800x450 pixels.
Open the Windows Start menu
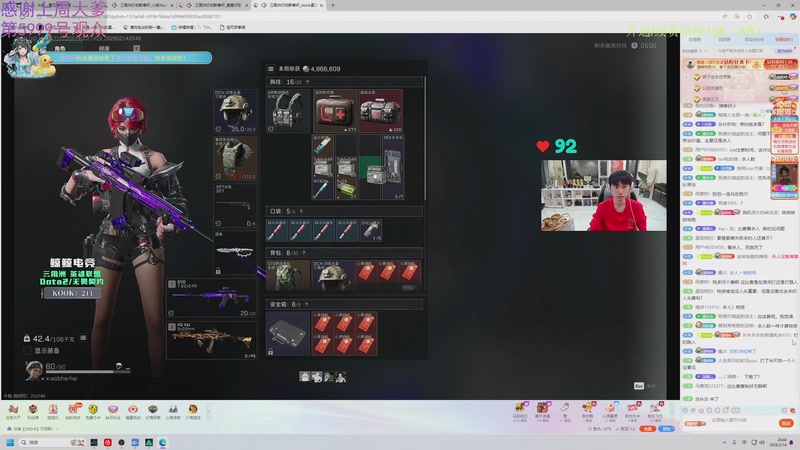point(10,442)
